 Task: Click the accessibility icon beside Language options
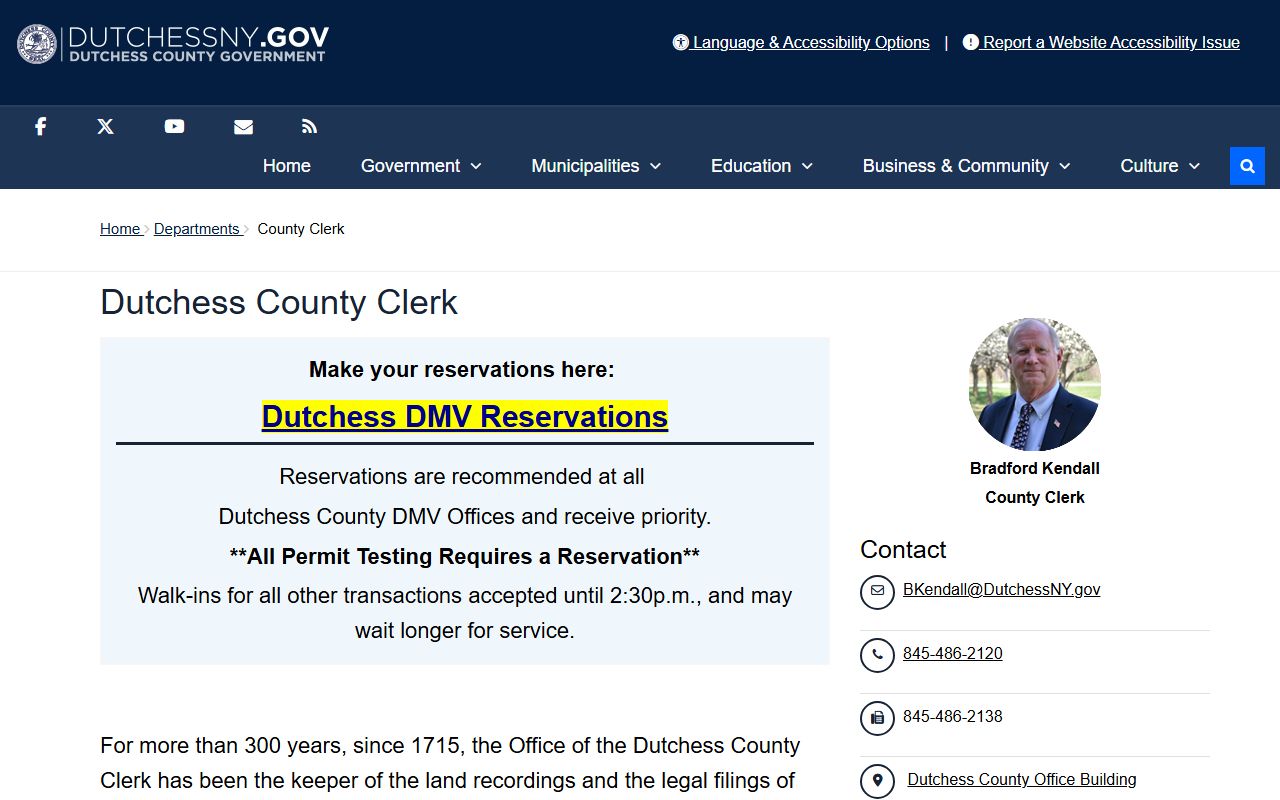[681, 42]
